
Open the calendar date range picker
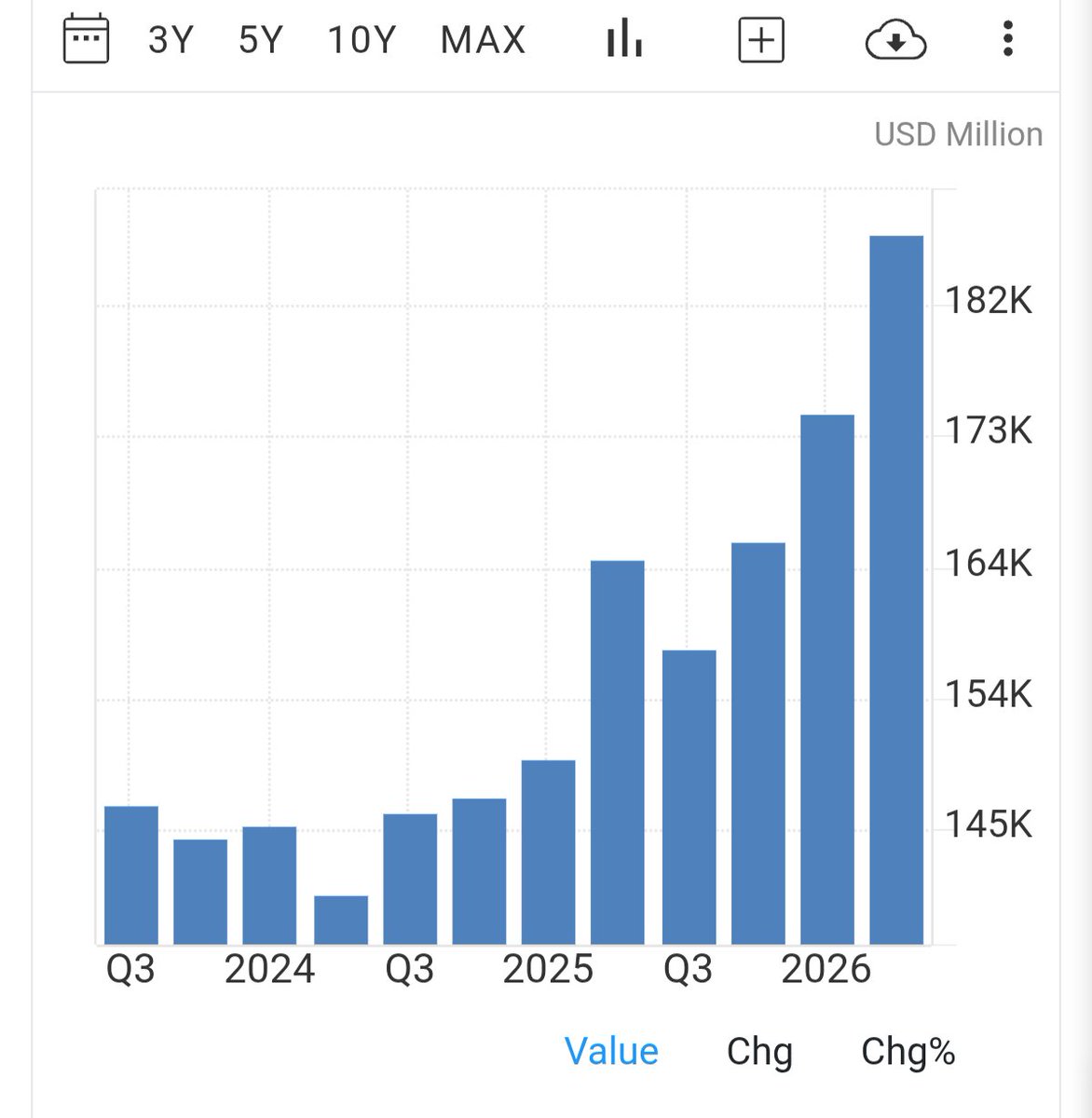pyautogui.click(x=86, y=40)
